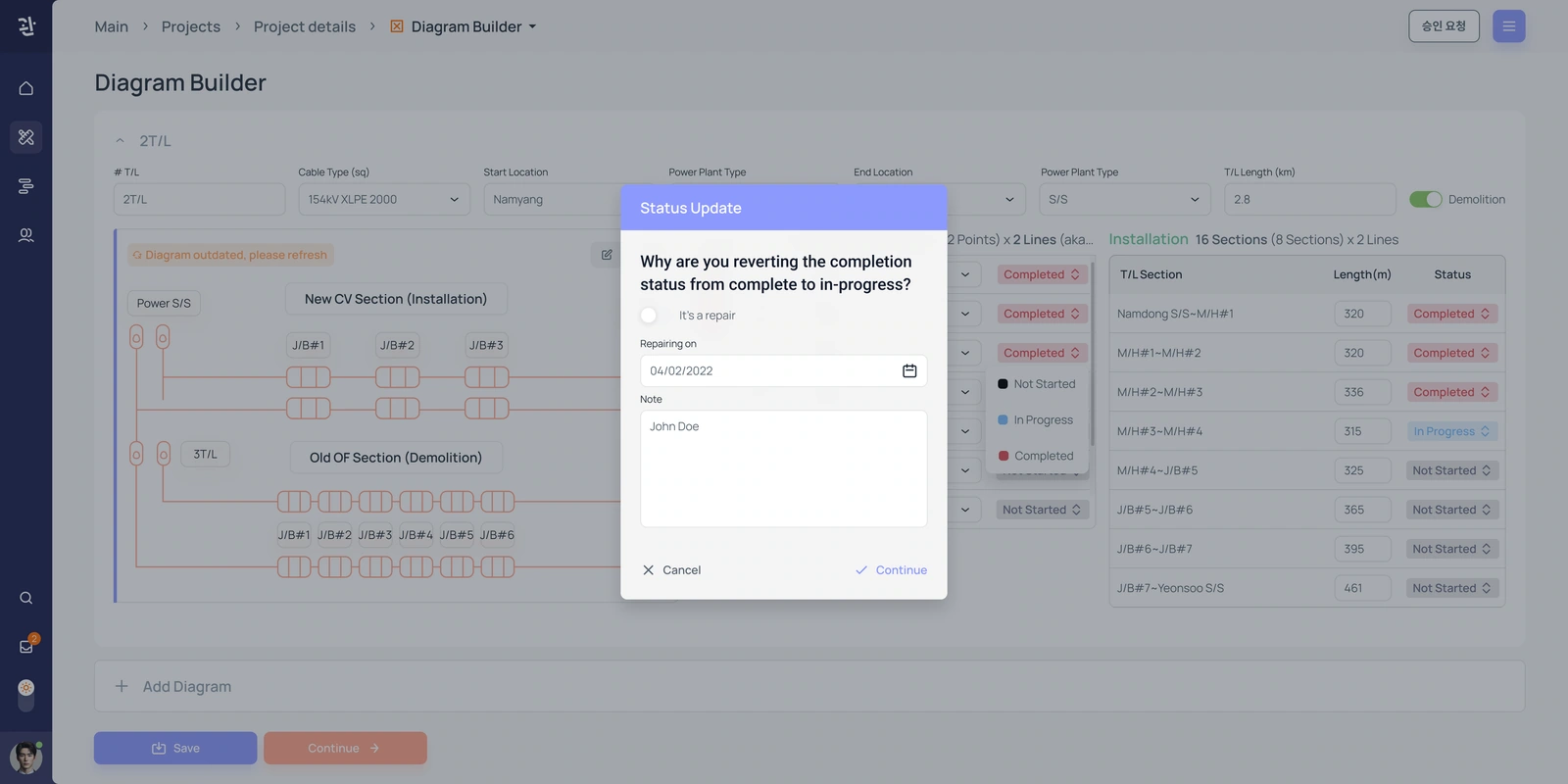Click the Repairing on date field
The image size is (1568, 784).
point(784,370)
